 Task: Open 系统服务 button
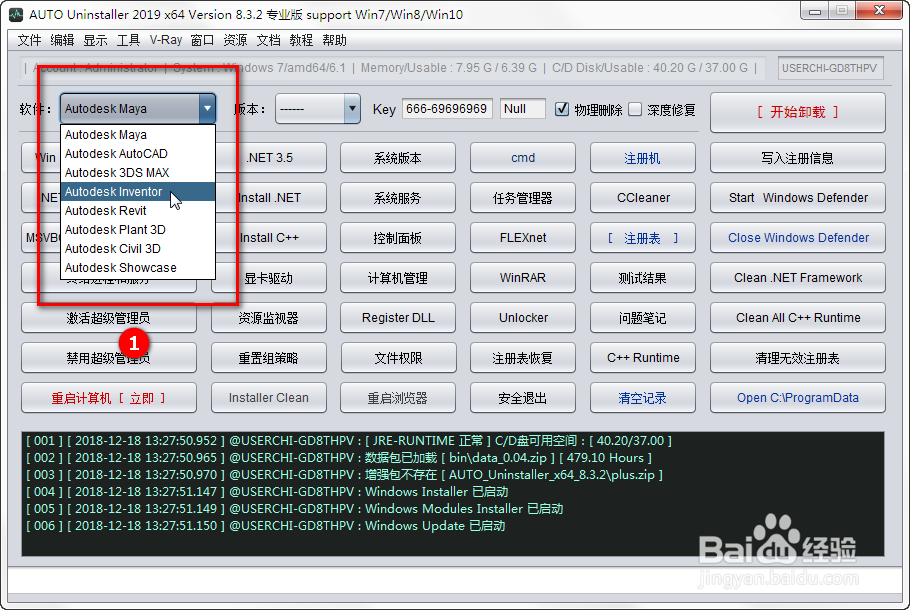pyautogui.click(x=398, y=198)
